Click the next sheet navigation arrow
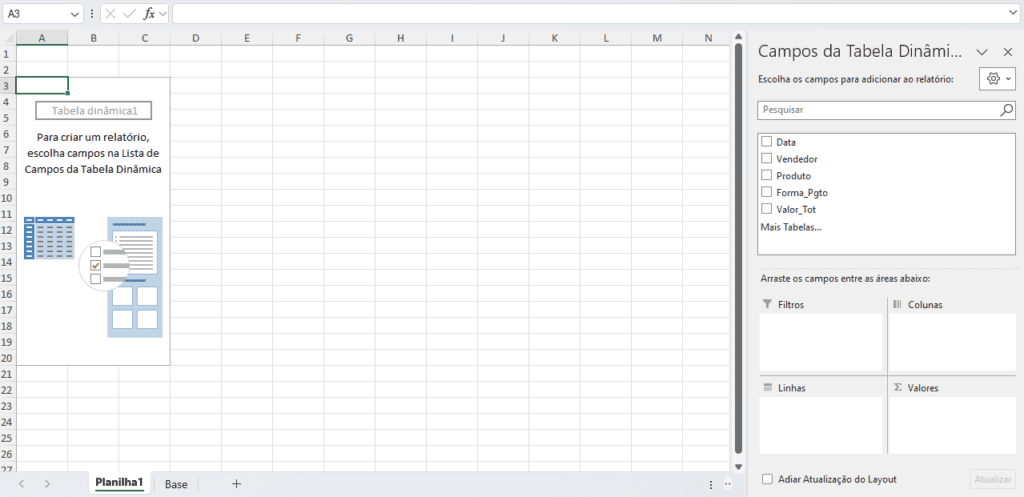 (x=47, y=484)
